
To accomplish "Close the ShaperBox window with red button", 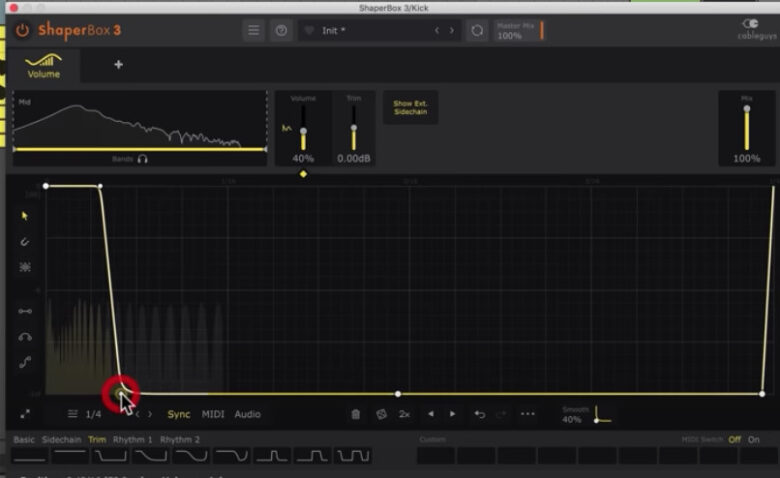I will click(14, 7).
